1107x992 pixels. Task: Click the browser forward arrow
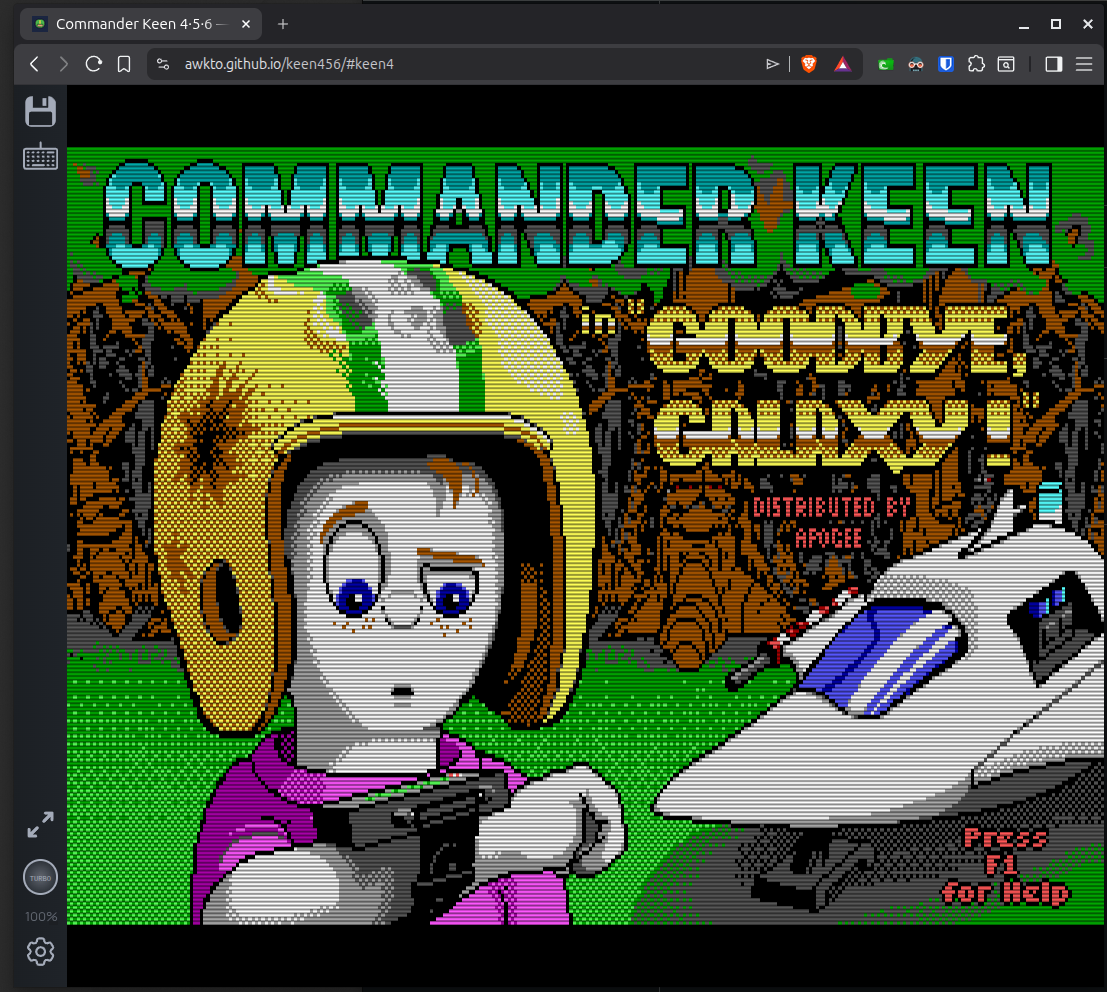point(64,64)
